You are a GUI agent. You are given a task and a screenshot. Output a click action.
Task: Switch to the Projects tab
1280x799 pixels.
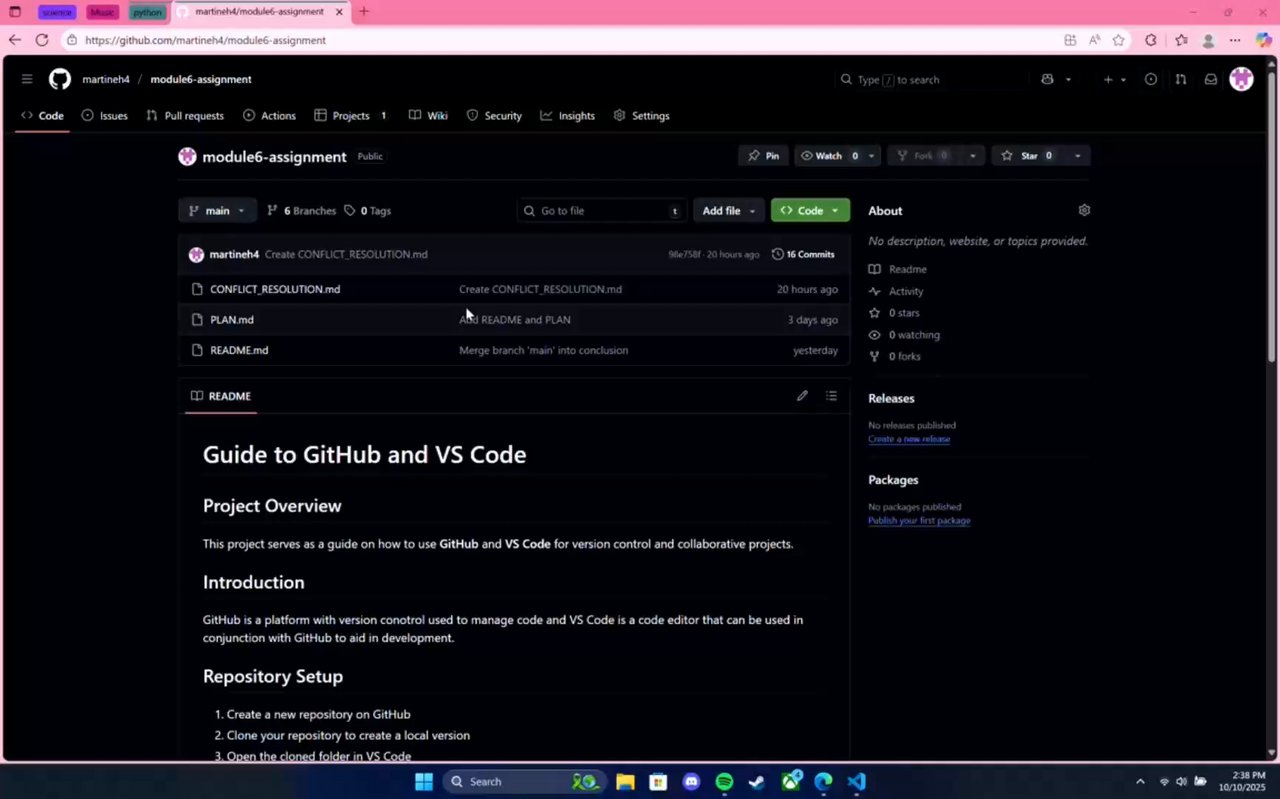(x=350, y=116)
